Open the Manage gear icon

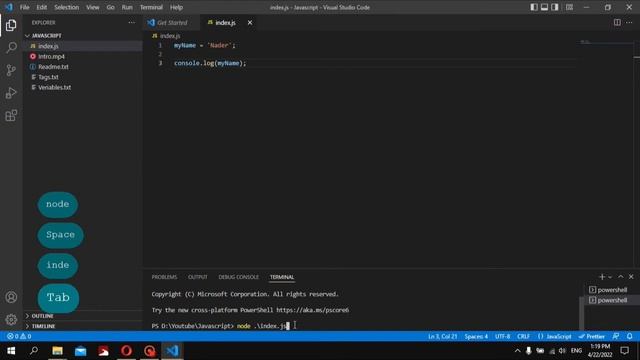11,320
